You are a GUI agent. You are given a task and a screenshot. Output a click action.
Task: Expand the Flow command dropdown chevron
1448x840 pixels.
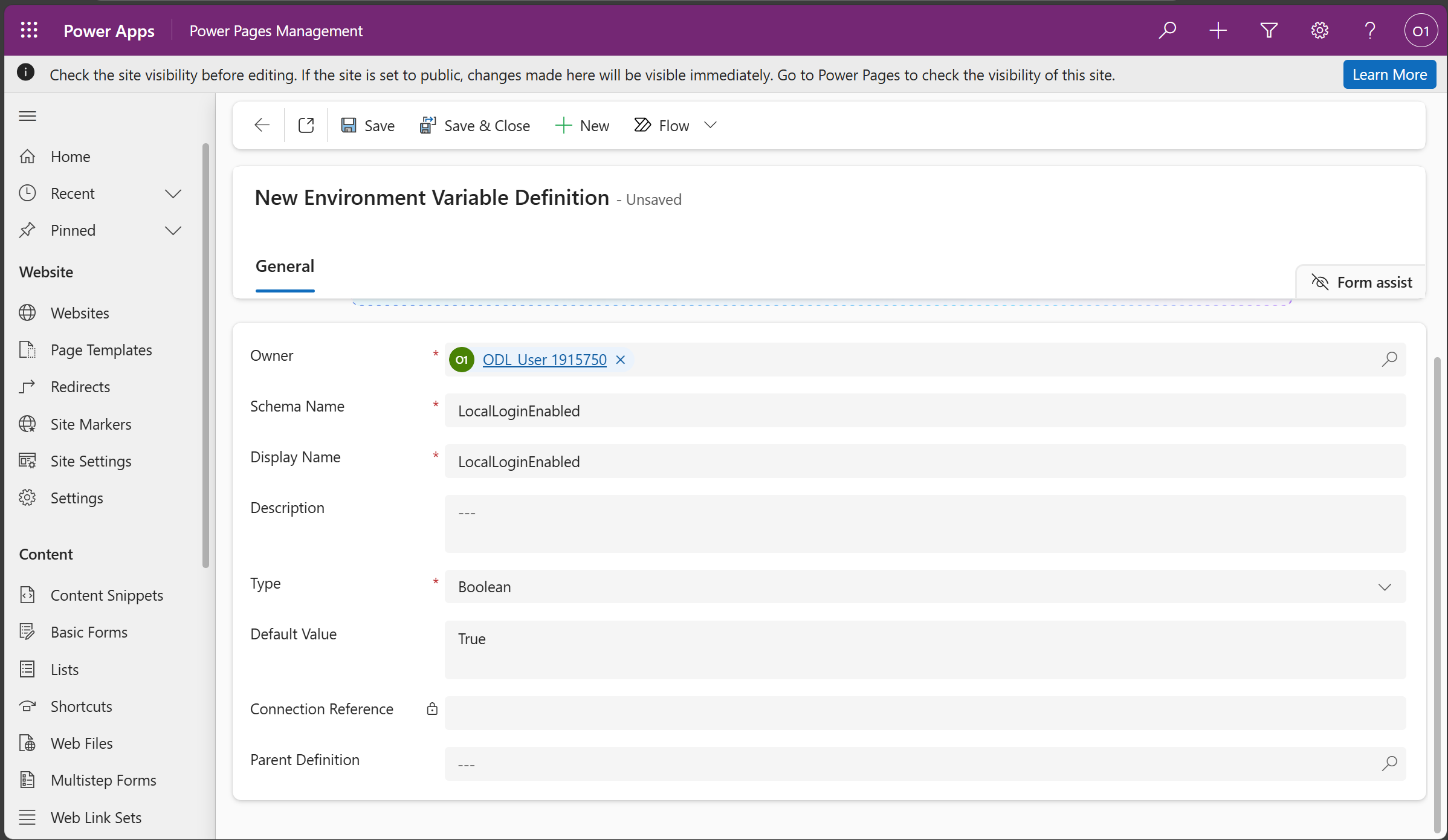709,124
